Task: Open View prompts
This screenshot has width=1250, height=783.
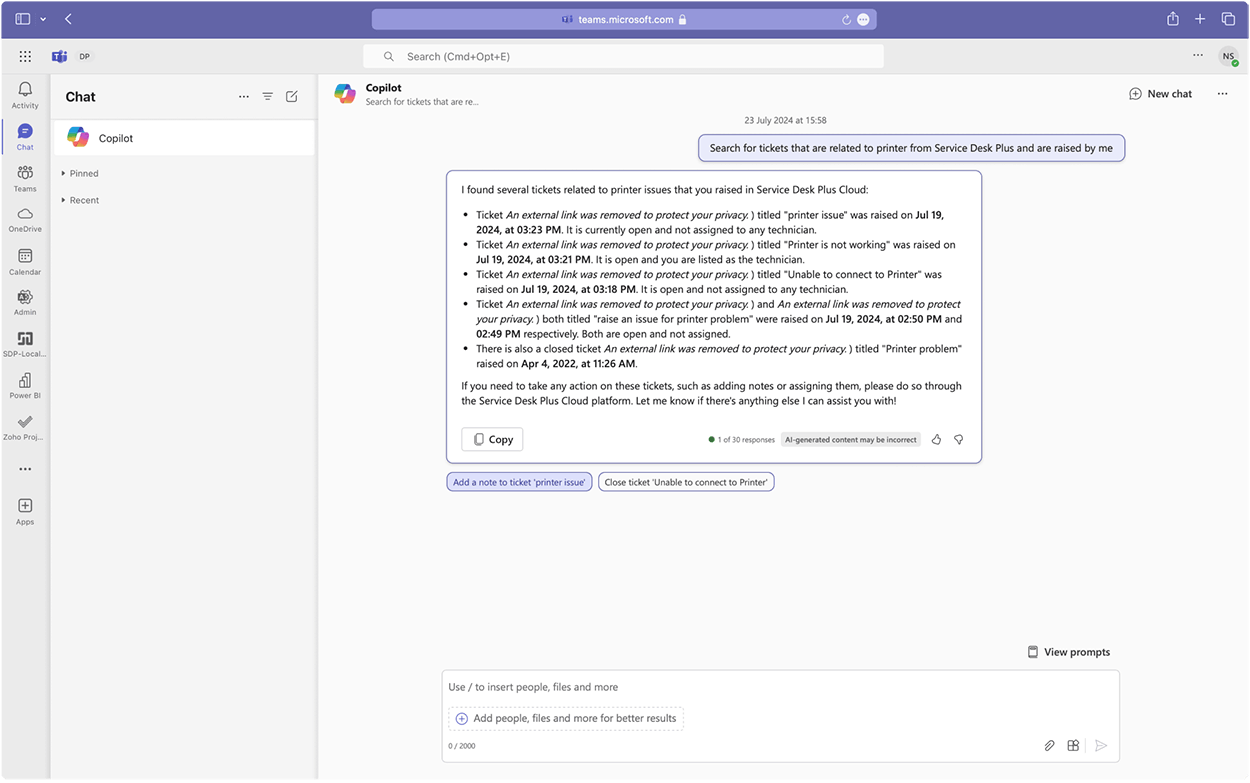Action: tap(1068, 652)
